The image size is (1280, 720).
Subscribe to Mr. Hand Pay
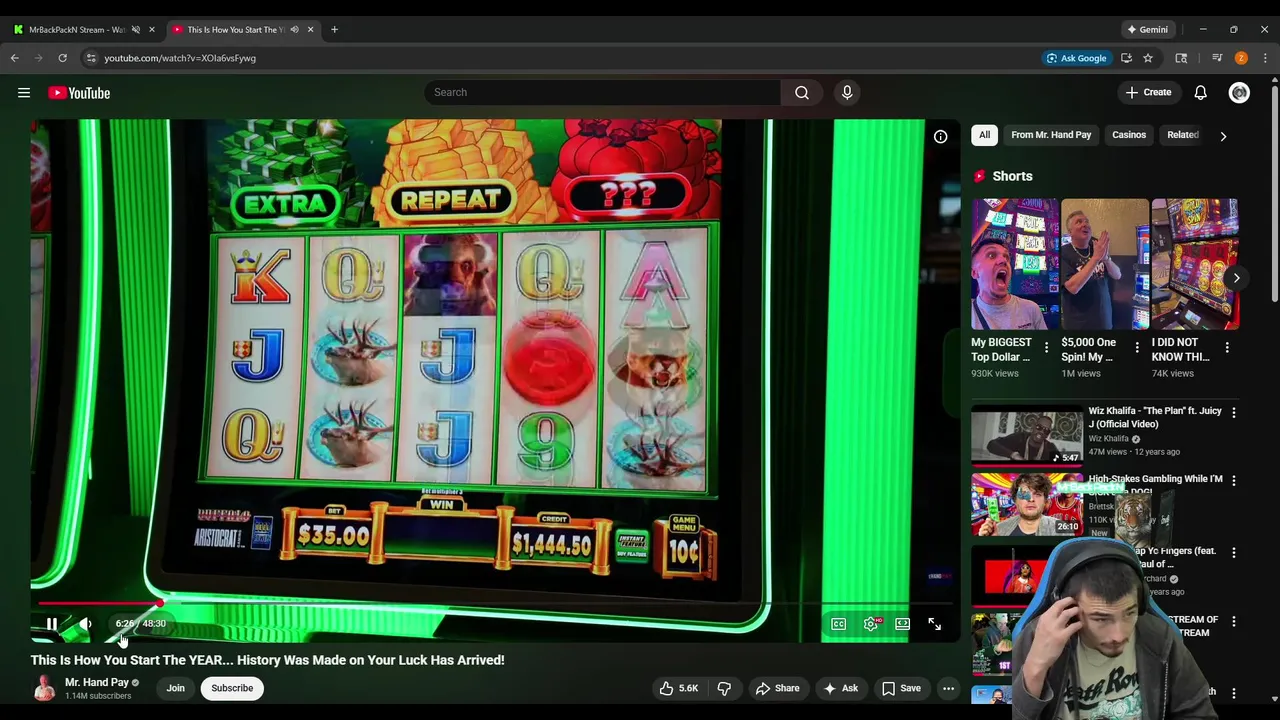232,688
